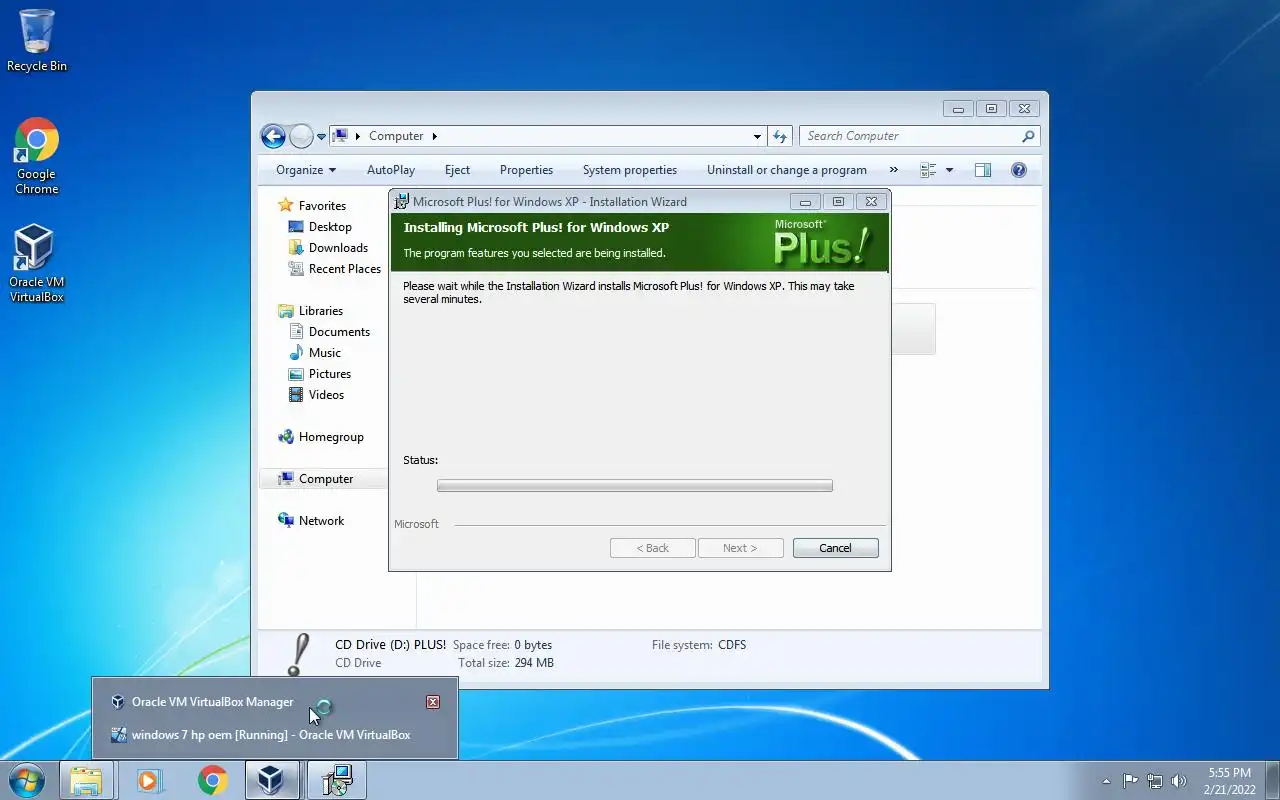Open the view options dropdown arrow

(949, 170)
